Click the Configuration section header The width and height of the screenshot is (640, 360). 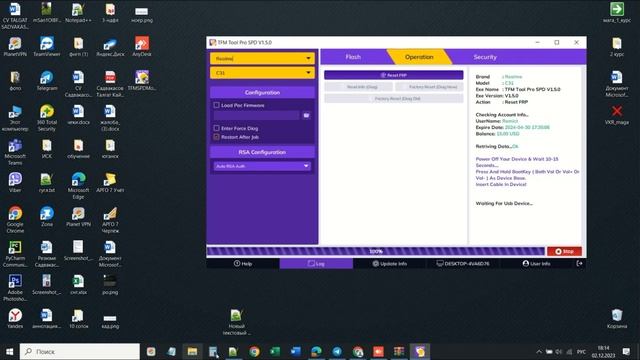[x=262, y=93]
